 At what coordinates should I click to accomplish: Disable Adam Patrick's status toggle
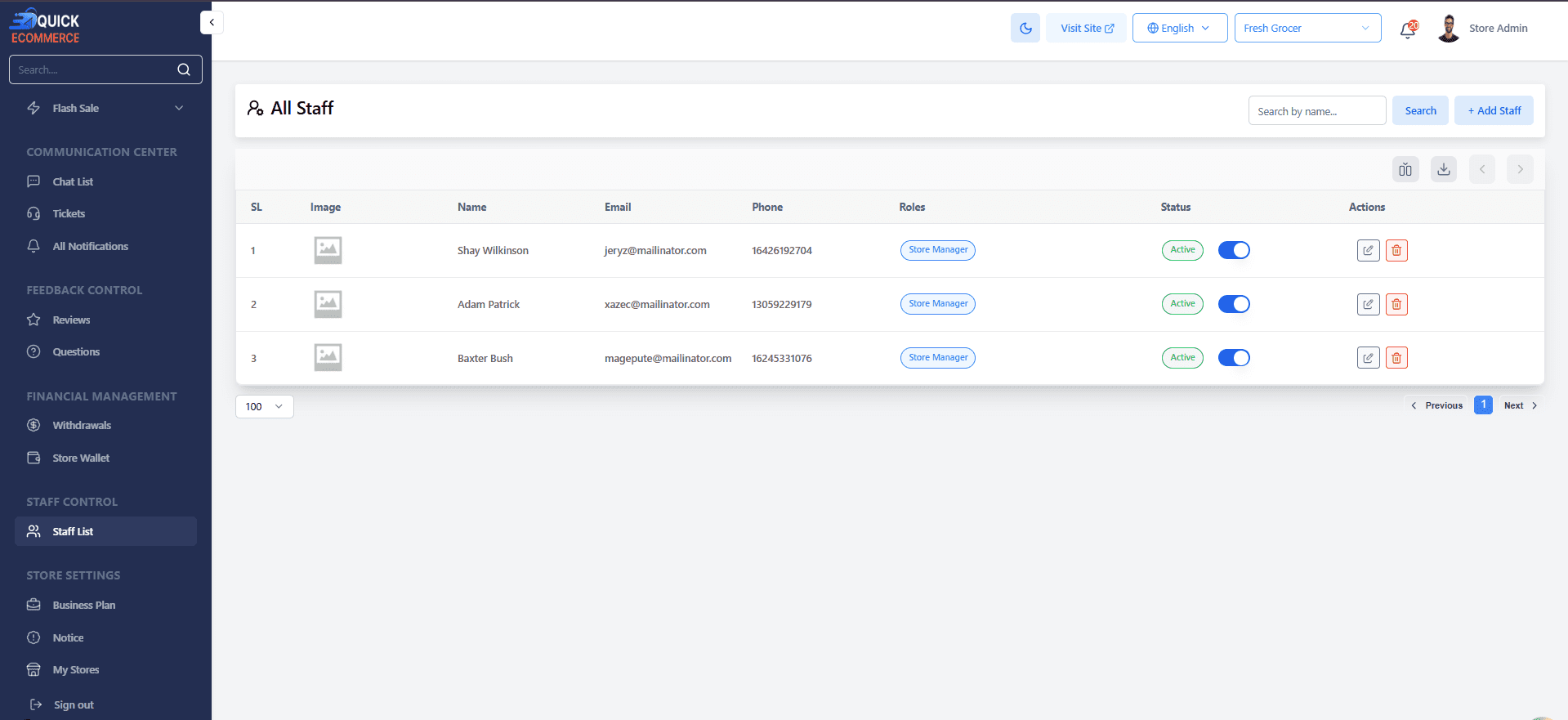coord(1233,304)
